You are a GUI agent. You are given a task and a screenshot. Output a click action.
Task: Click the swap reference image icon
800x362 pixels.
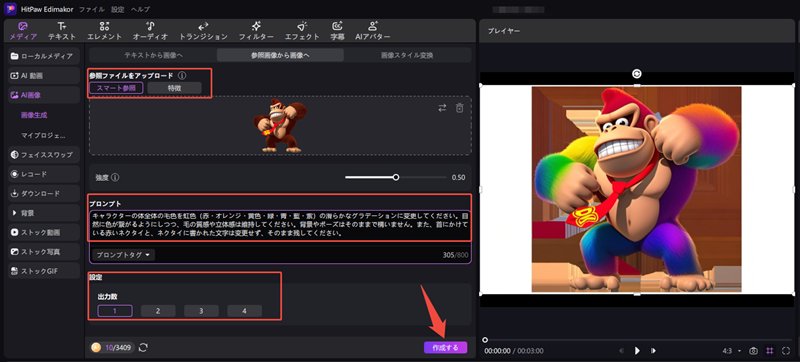click(442, 108)
